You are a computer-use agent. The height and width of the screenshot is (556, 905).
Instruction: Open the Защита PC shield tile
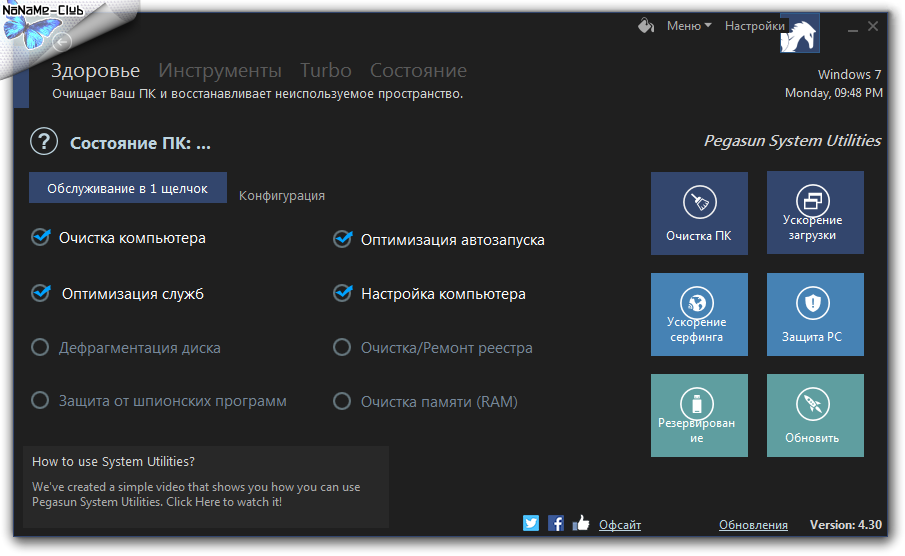[814, 315]
